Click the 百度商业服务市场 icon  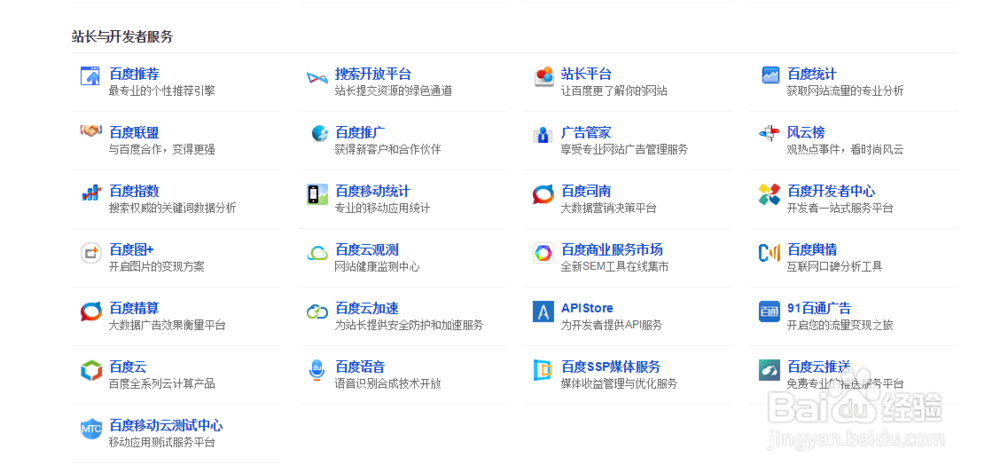pos(543,253)
